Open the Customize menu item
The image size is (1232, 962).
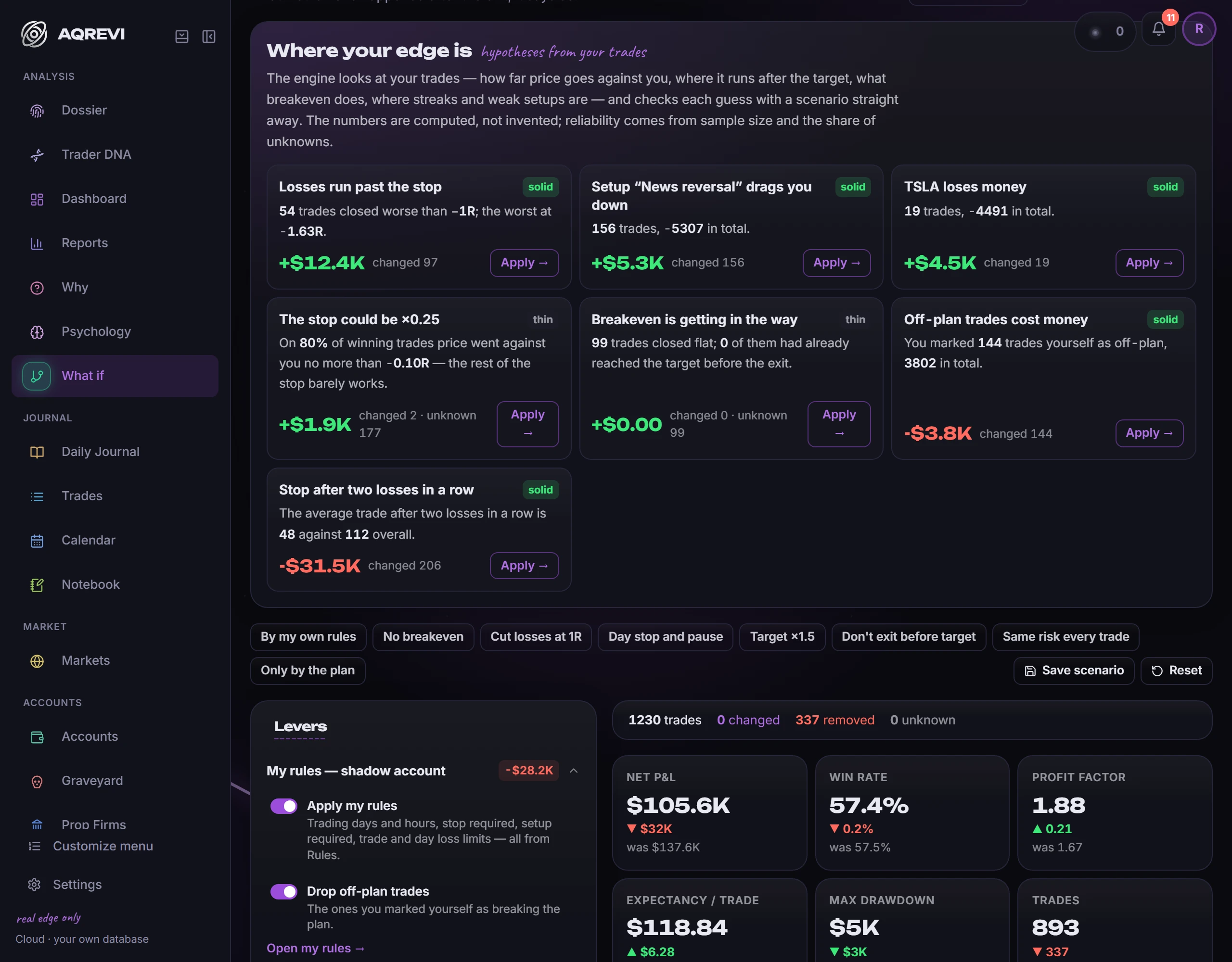coord(90,846)
